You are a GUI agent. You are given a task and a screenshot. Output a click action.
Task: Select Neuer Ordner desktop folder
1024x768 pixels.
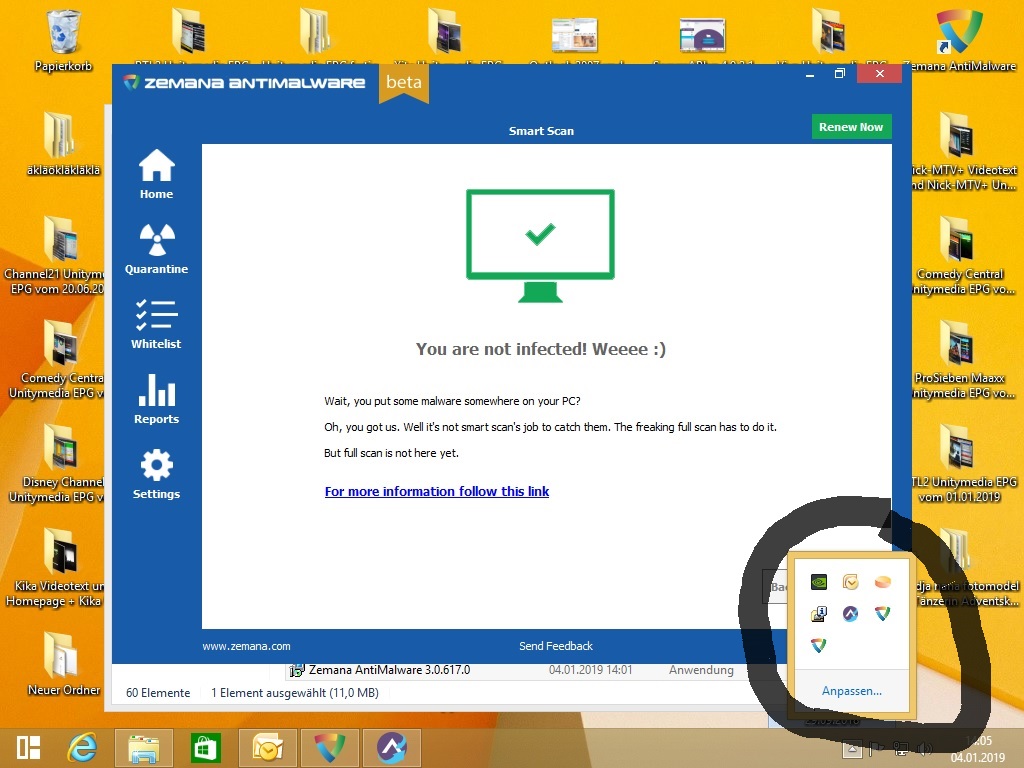[x=63, y=664]
